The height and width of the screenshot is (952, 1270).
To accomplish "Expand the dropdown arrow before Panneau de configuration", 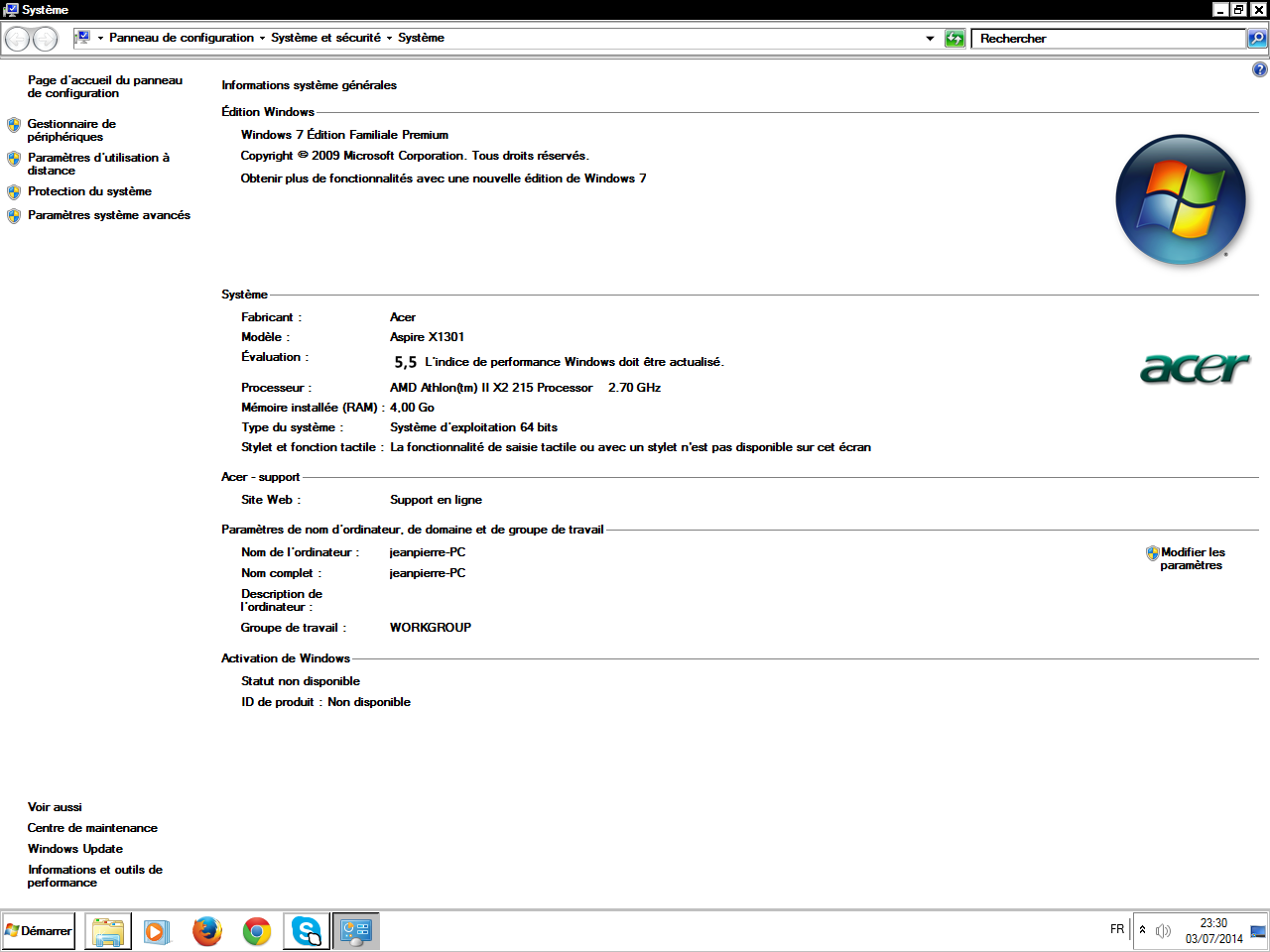I will point(100,39).
